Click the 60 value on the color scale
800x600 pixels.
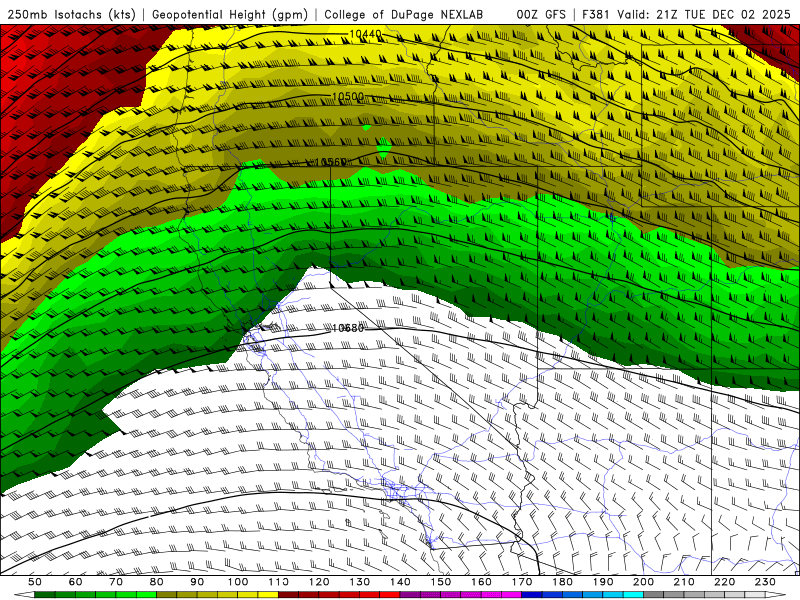tap(75, 582)
